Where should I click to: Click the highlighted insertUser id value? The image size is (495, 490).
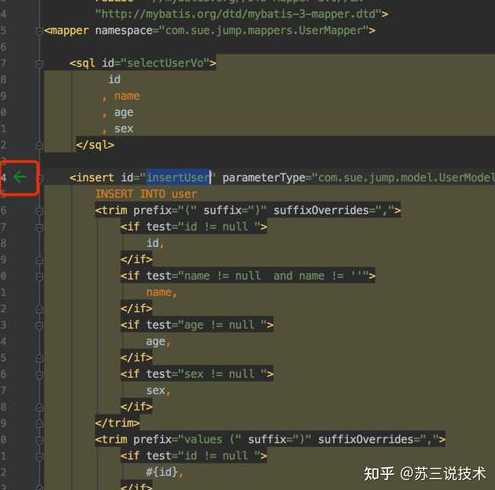pyautogui.click(x=178, y=177)
